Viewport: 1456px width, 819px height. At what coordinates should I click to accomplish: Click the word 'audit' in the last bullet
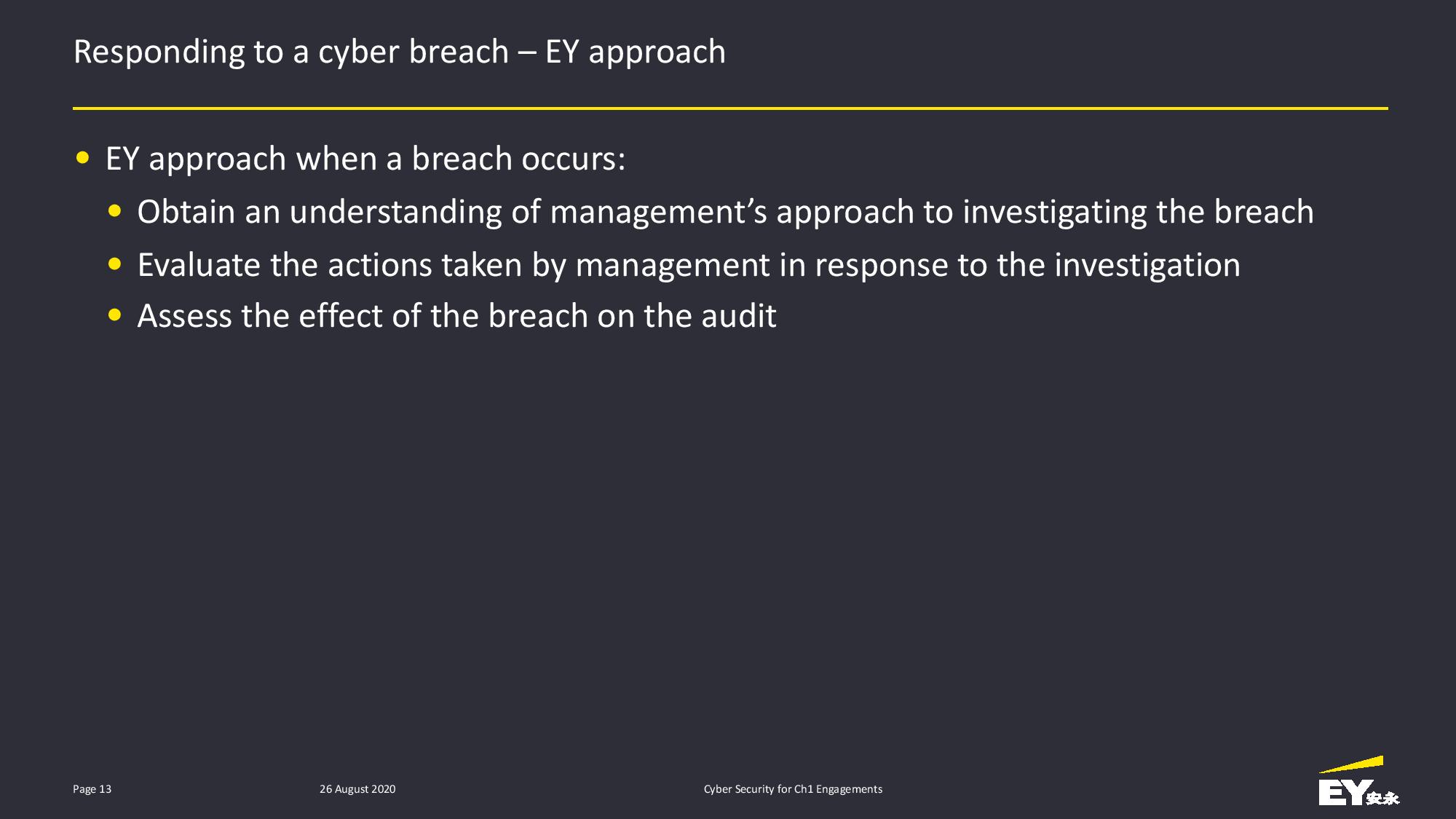pyautogui.click(x=739, y=316)
